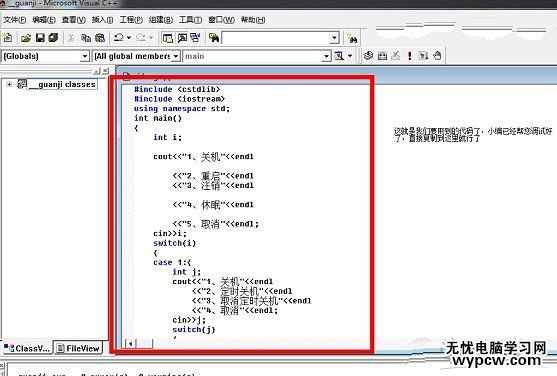This screenshot has width=557, height=376.
Task: Click the New Text File toolbar icon
Action: click(8, 37)
